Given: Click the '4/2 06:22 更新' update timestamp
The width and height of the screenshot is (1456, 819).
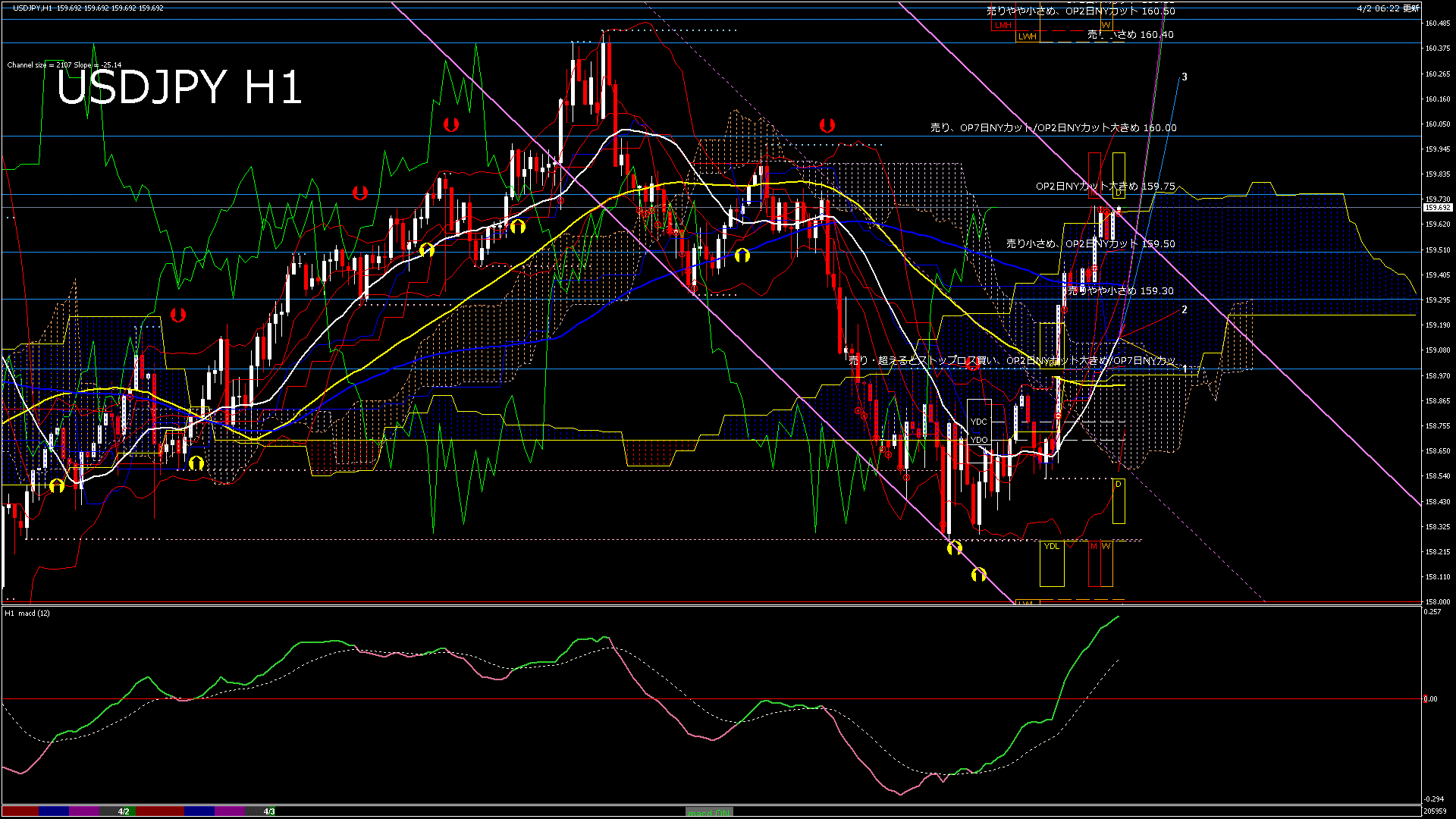Looking at the screenshot, I should click(x=1388, y=8).
